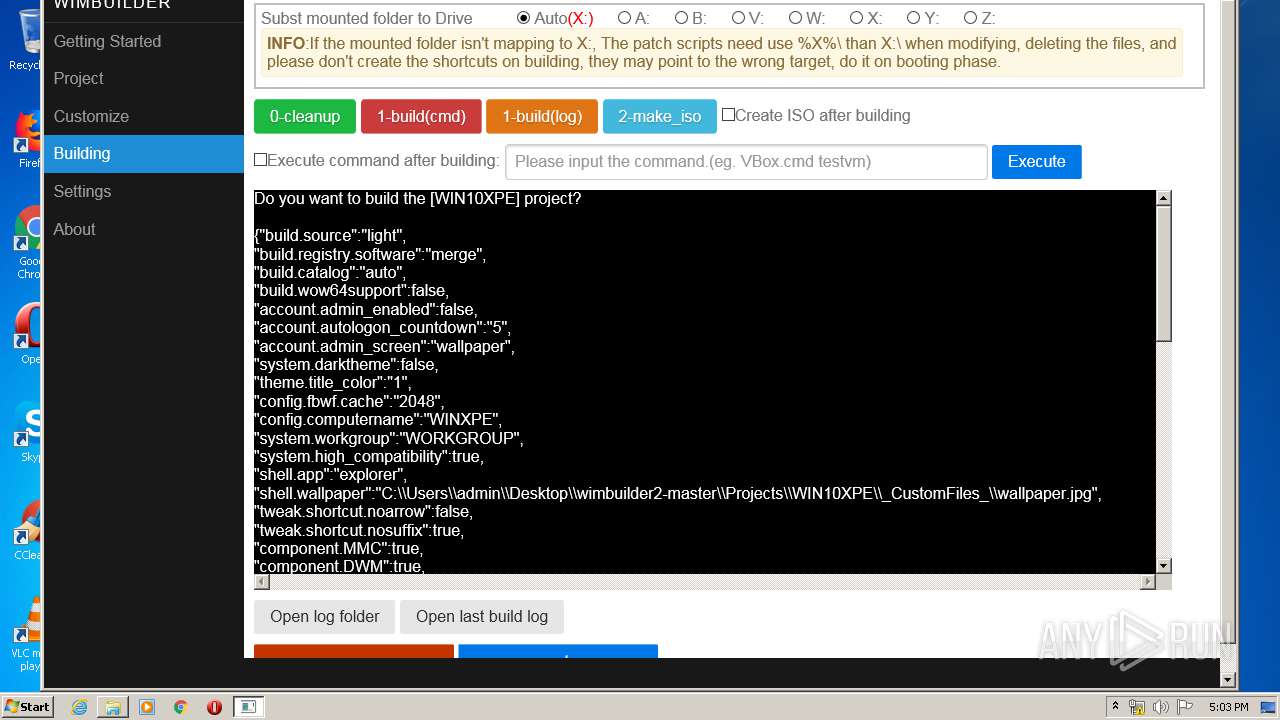Focus the post-build command input field
1280x720 pixels.
tap(746, 162)
